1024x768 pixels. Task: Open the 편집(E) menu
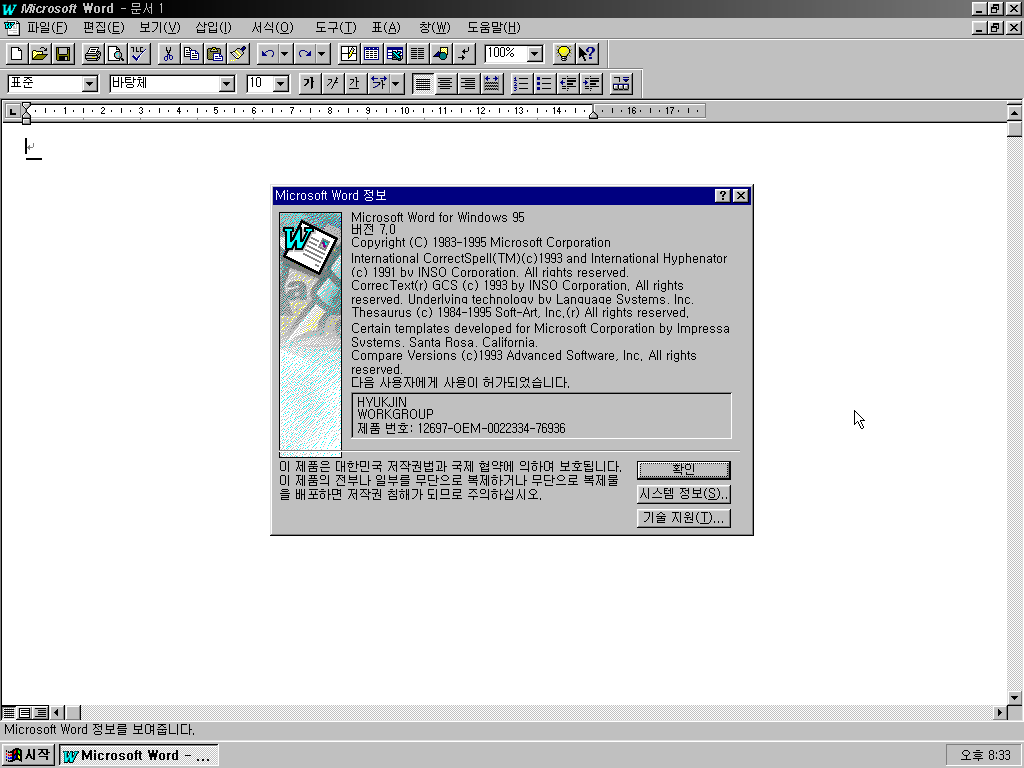tap(103, 27)
